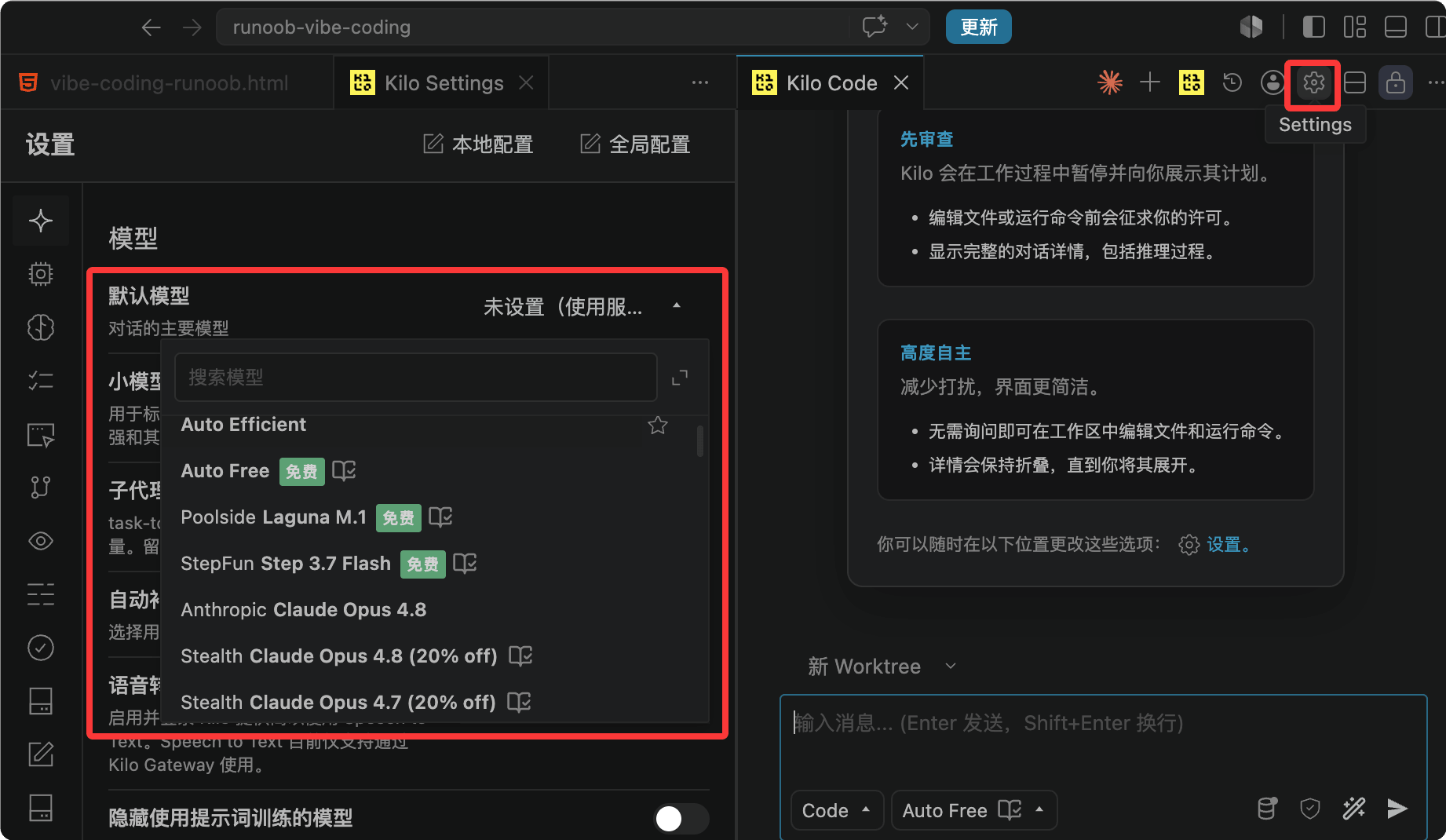The image size is (1446, 840).
Task: Start new task with plus icon
Action: (1149, 82)
